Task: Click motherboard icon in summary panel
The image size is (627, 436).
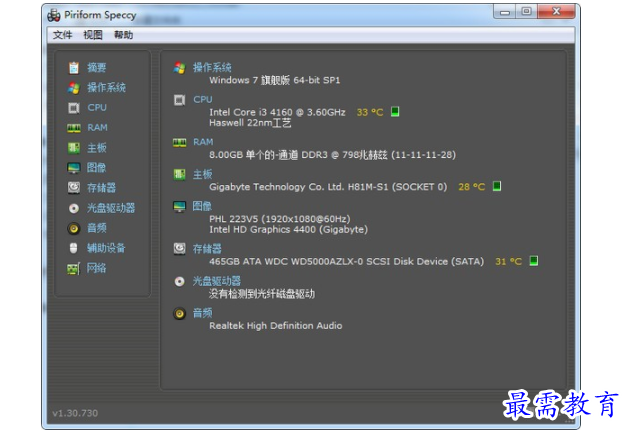Action: (180, 174)
